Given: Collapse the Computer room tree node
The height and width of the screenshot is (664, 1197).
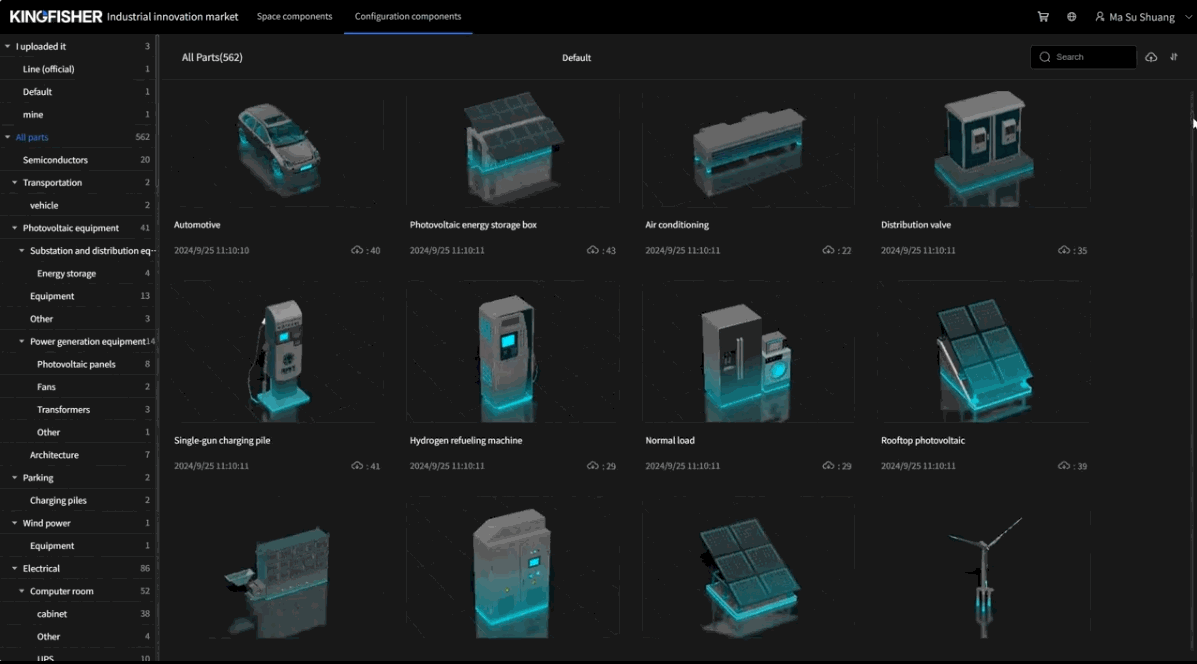Looking at the screenshot, I should [x=21, y=591].
